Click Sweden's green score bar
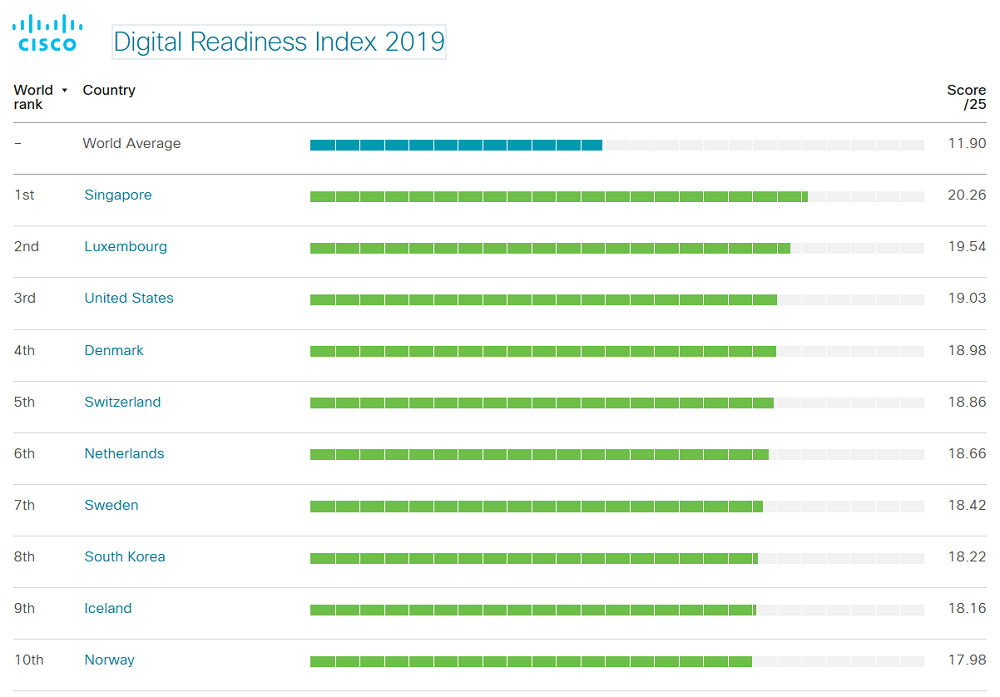This screenshot has height=697, width=1000. (x=536, y=506)
